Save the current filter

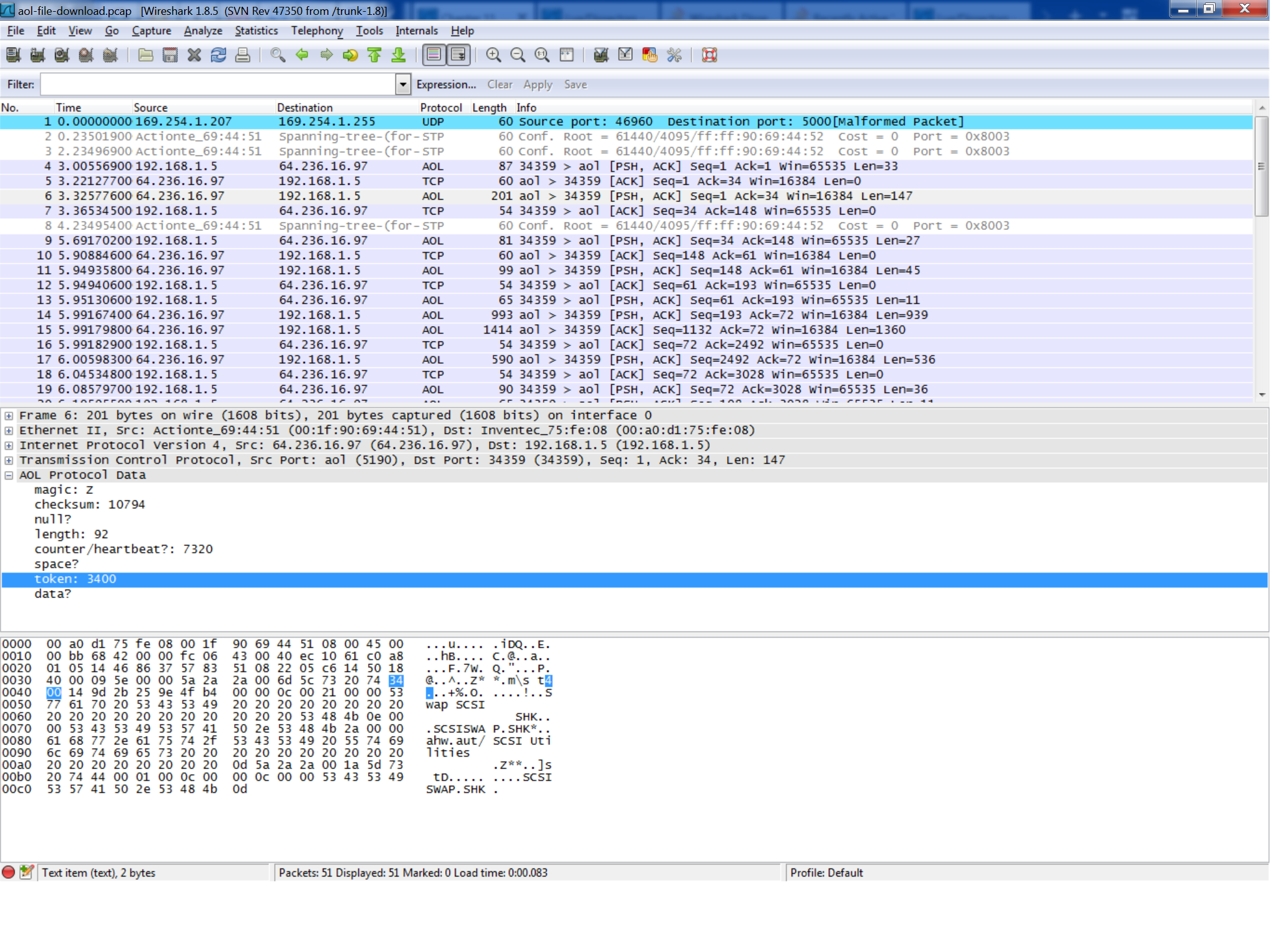pyautogui.click(x=575, y=84)
